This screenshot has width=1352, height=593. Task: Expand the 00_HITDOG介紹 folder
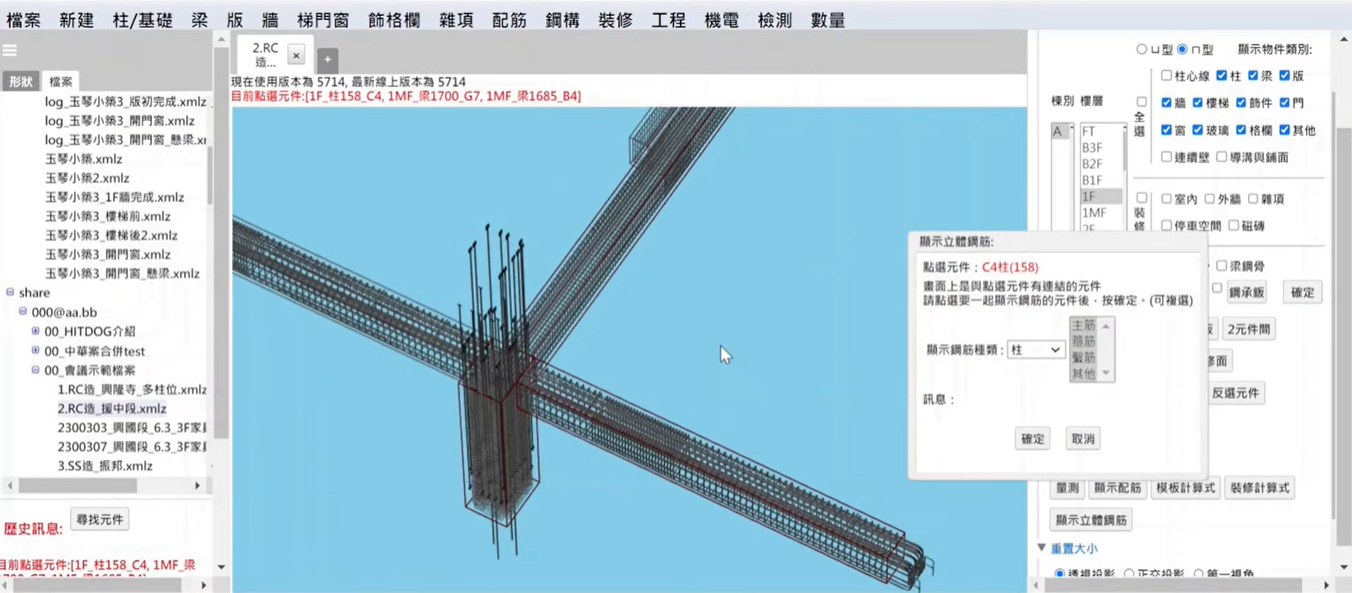36,331
